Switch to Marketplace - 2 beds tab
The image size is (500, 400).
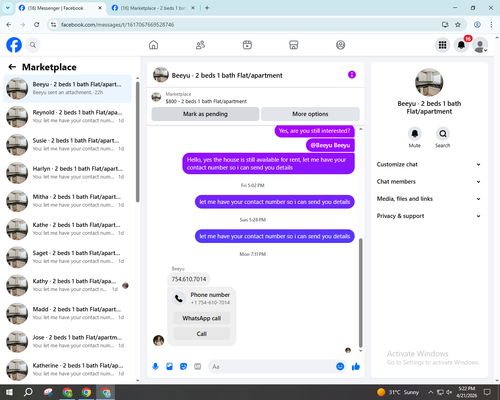(153, 8)
